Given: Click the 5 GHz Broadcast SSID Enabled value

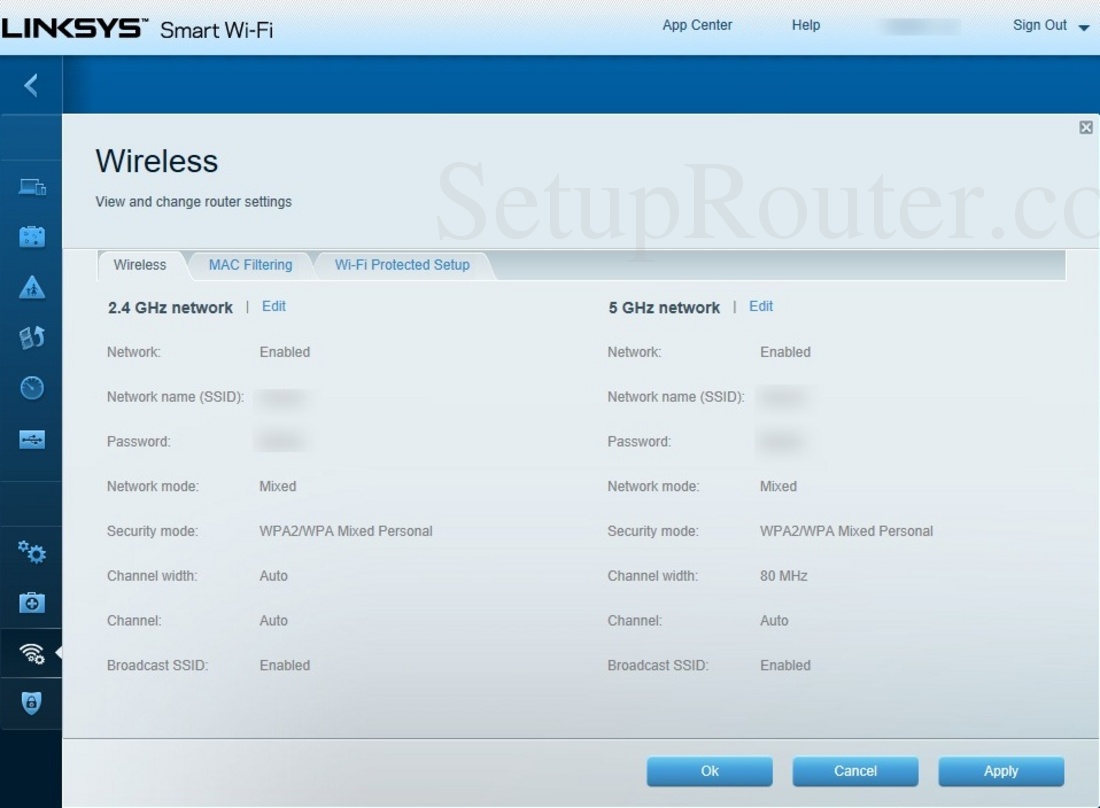Looking at the screenshot, I should click(x=786, y=665).
